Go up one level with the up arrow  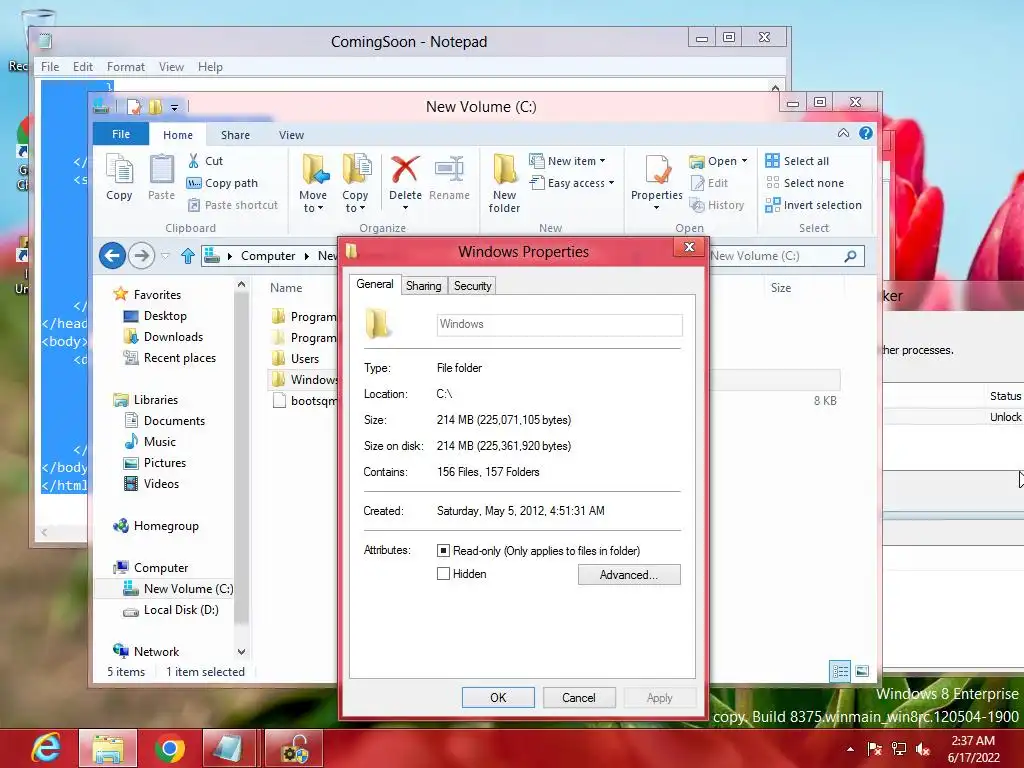188,256
